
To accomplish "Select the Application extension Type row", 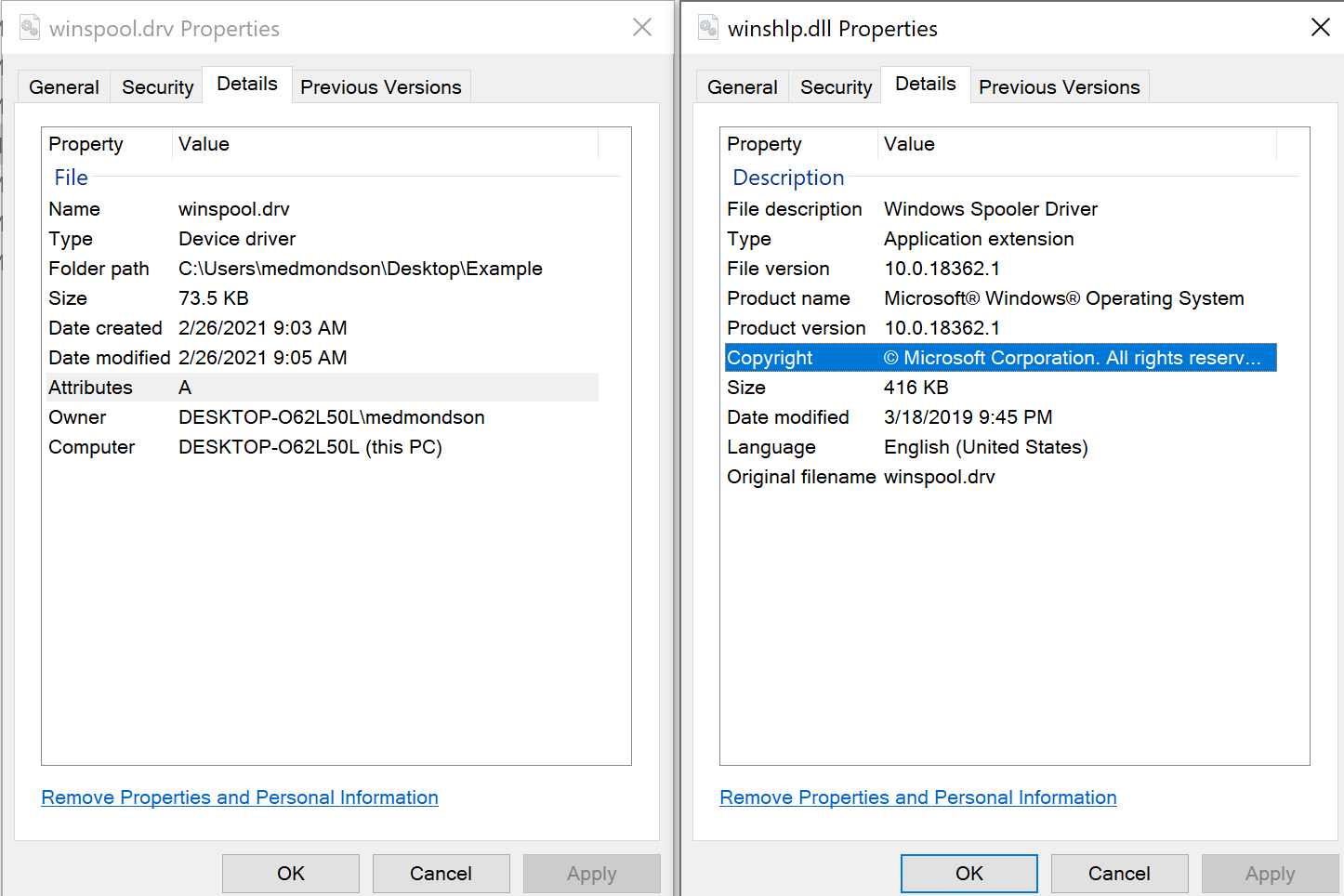I will [1000, 239].
